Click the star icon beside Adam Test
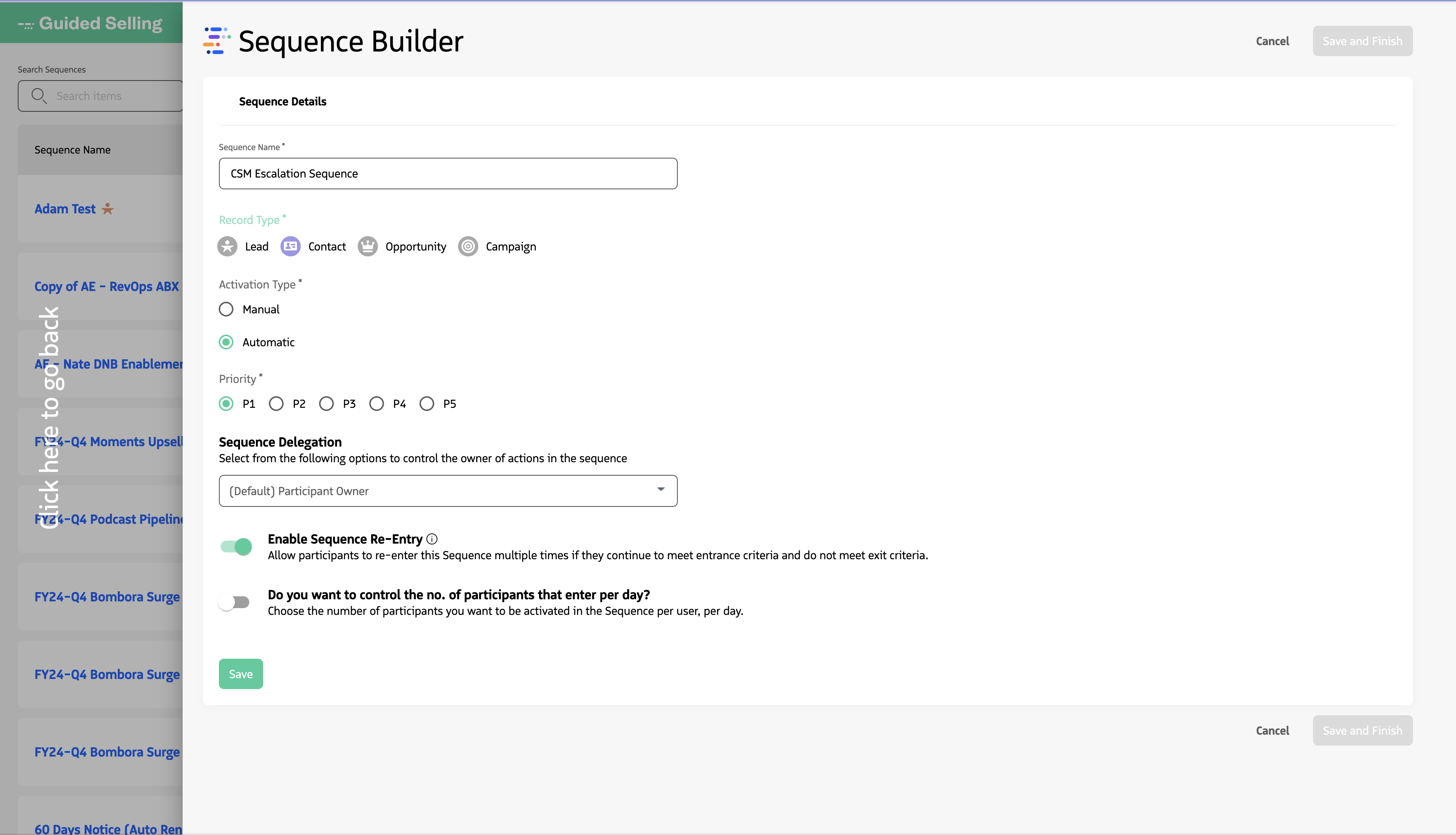The image size is (1456, 835). 107,209
